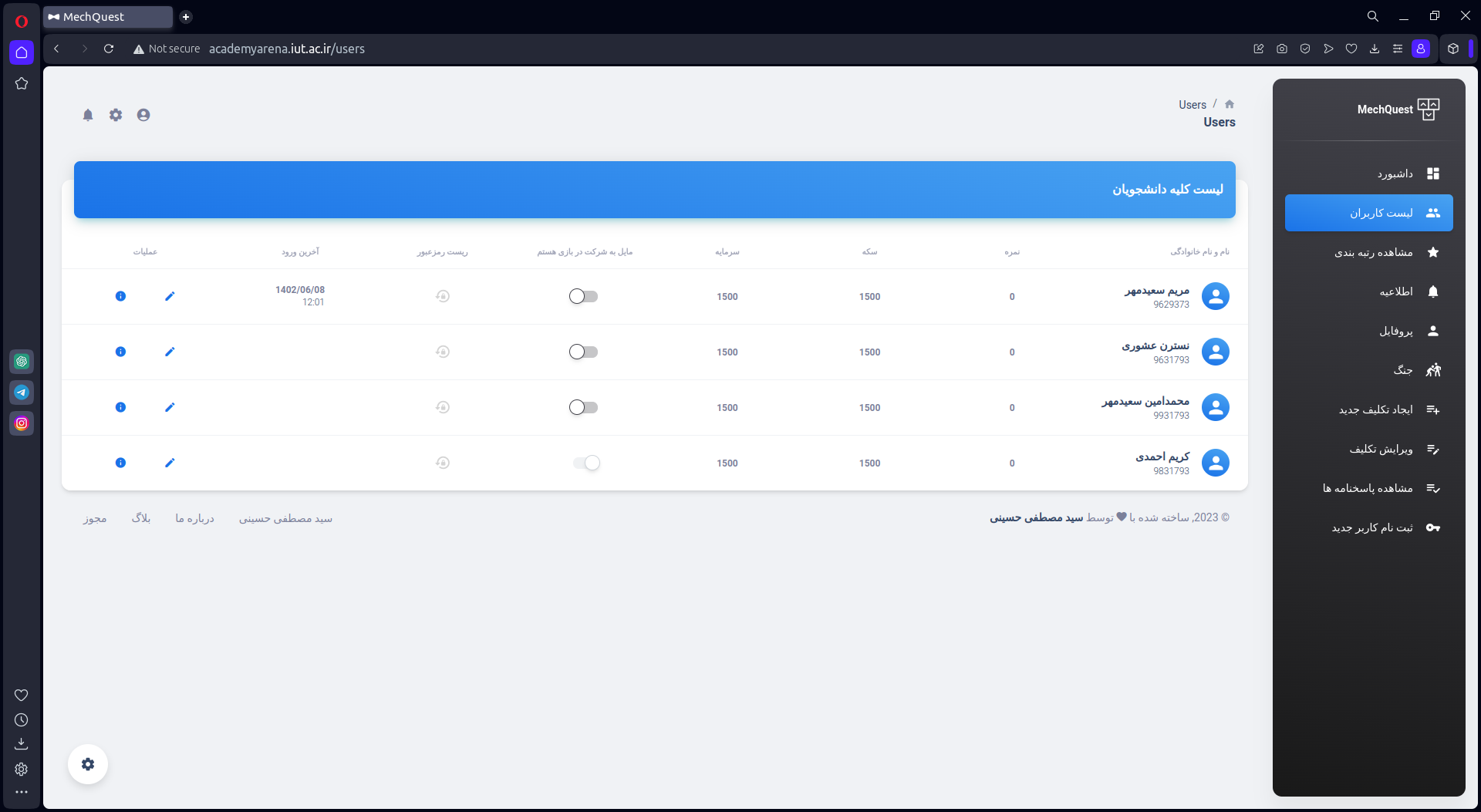1481x812 pixels.
Task: Open ویرایش تکلیف in the sidebar
Action: coord(1369,449)
